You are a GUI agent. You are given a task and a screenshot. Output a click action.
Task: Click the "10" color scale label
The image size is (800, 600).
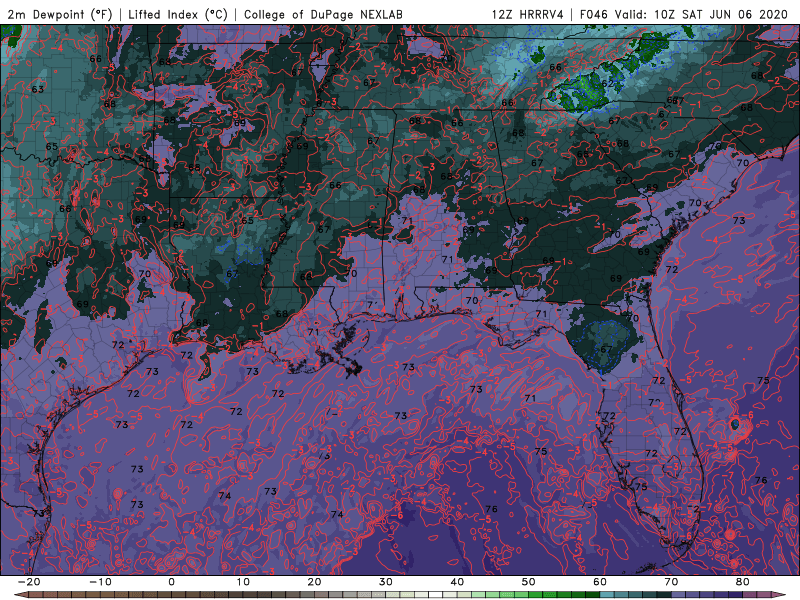243,582
